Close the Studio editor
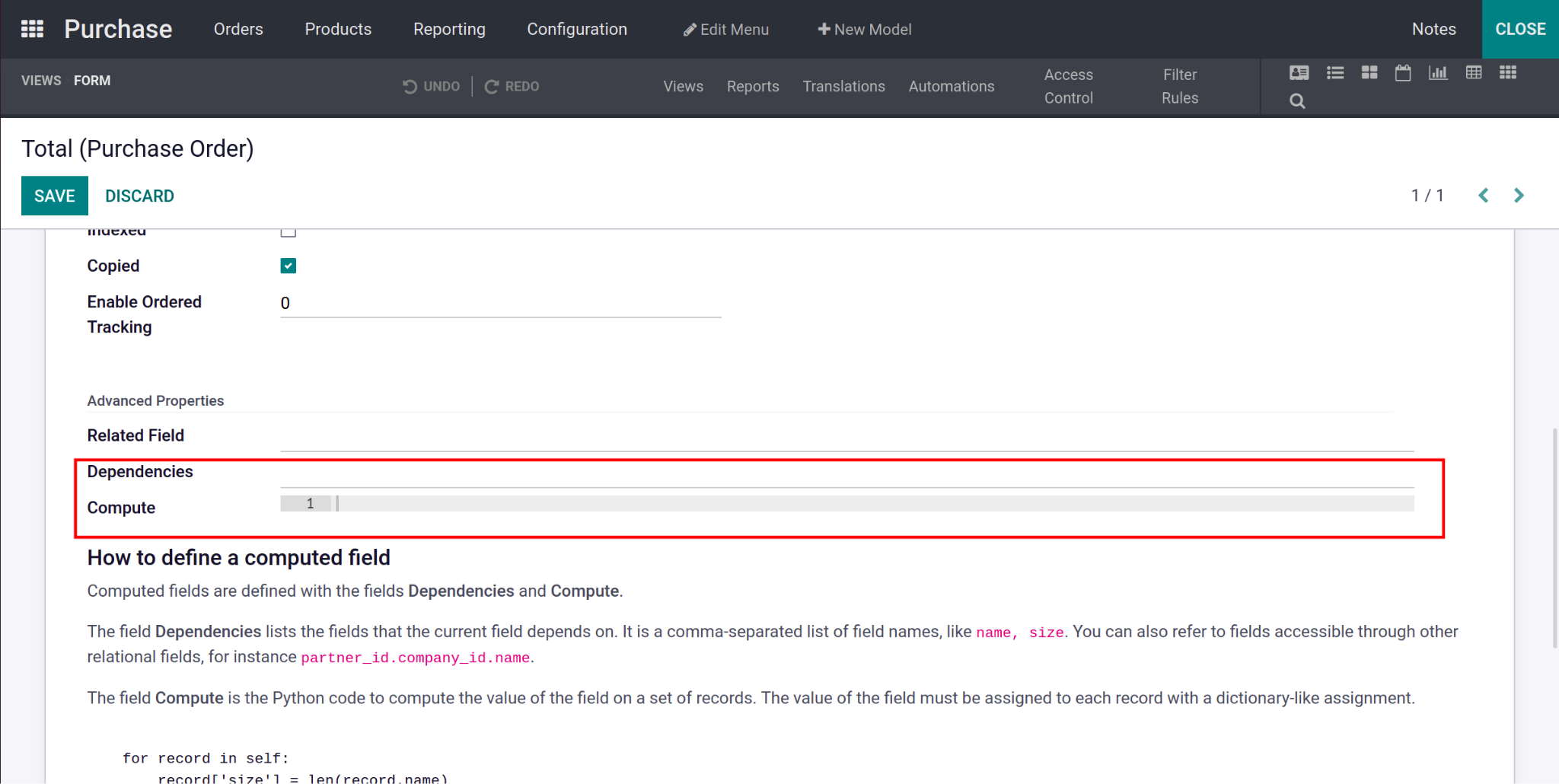Viewport: 1559px width, 784px height. 1520,29
